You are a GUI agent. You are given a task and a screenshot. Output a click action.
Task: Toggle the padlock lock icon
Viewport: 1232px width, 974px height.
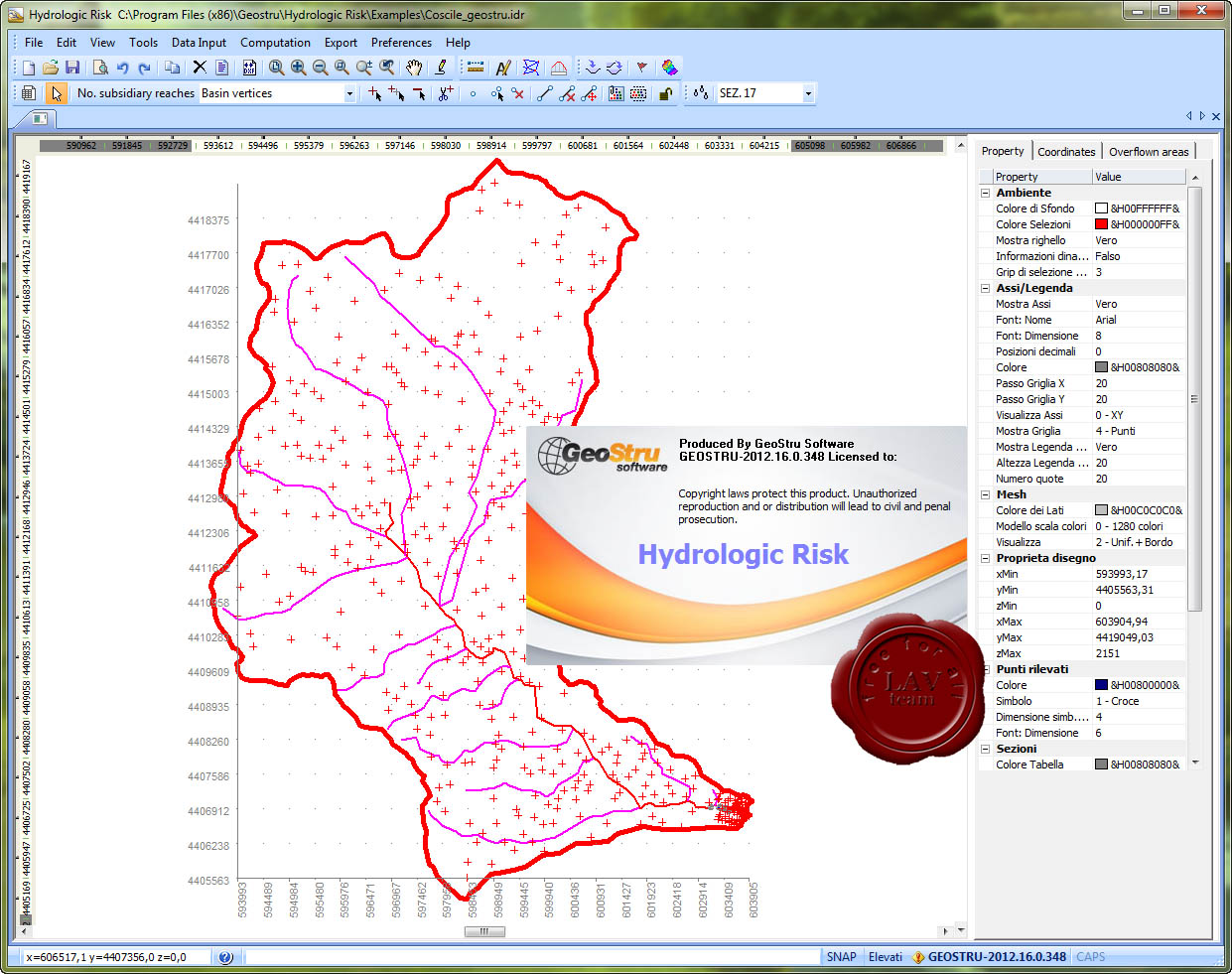(x=665, y=93)
